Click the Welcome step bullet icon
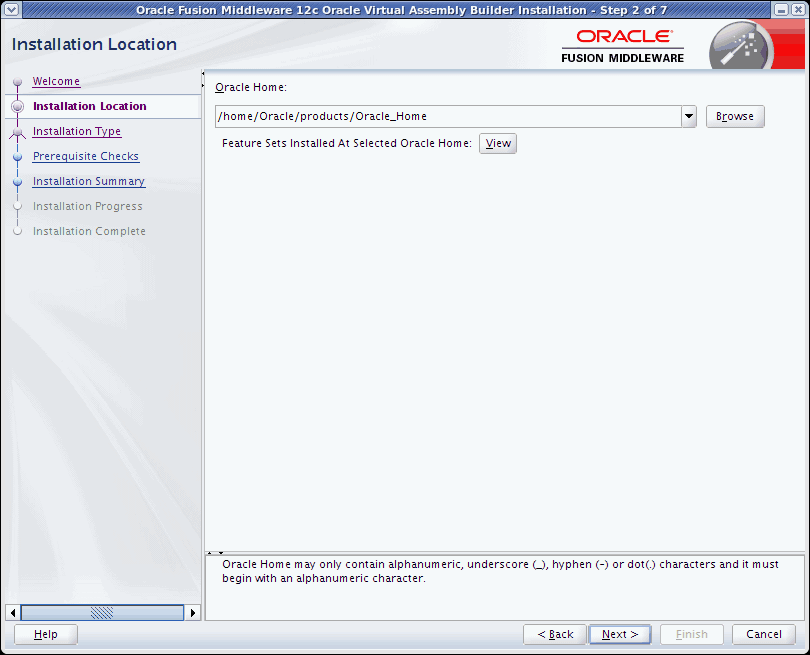The image size is (810, 655). click(x=18, y=82)
